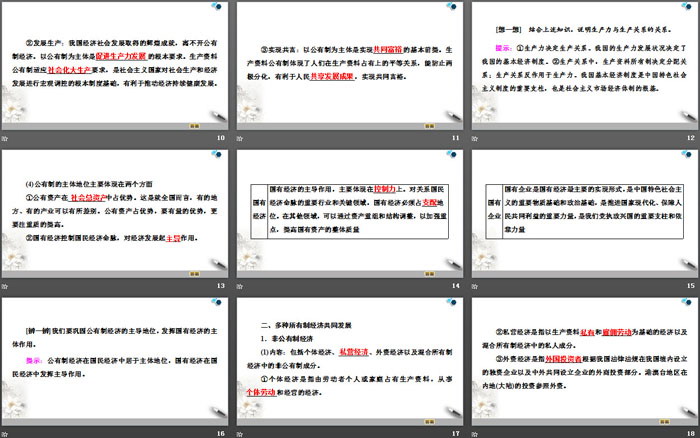Click red text 雇佣劳动 on slide 18
The image size is (700, 438).
(x=617, y=332)
